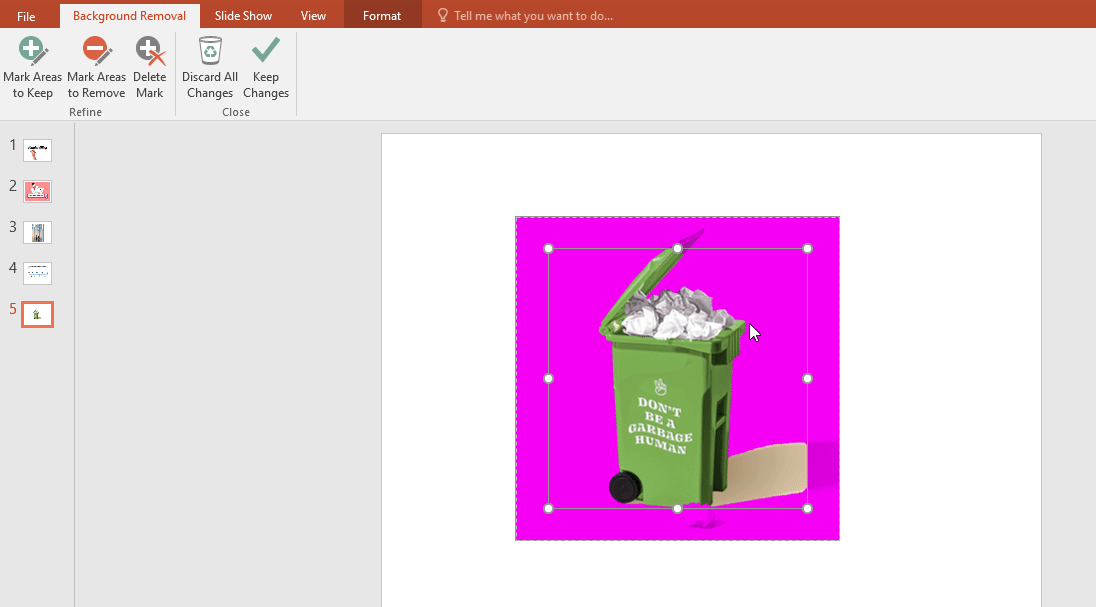The height and width of the screenshot is (607, 1096).
Task: Open the File menu
Action: click(26, 16)
